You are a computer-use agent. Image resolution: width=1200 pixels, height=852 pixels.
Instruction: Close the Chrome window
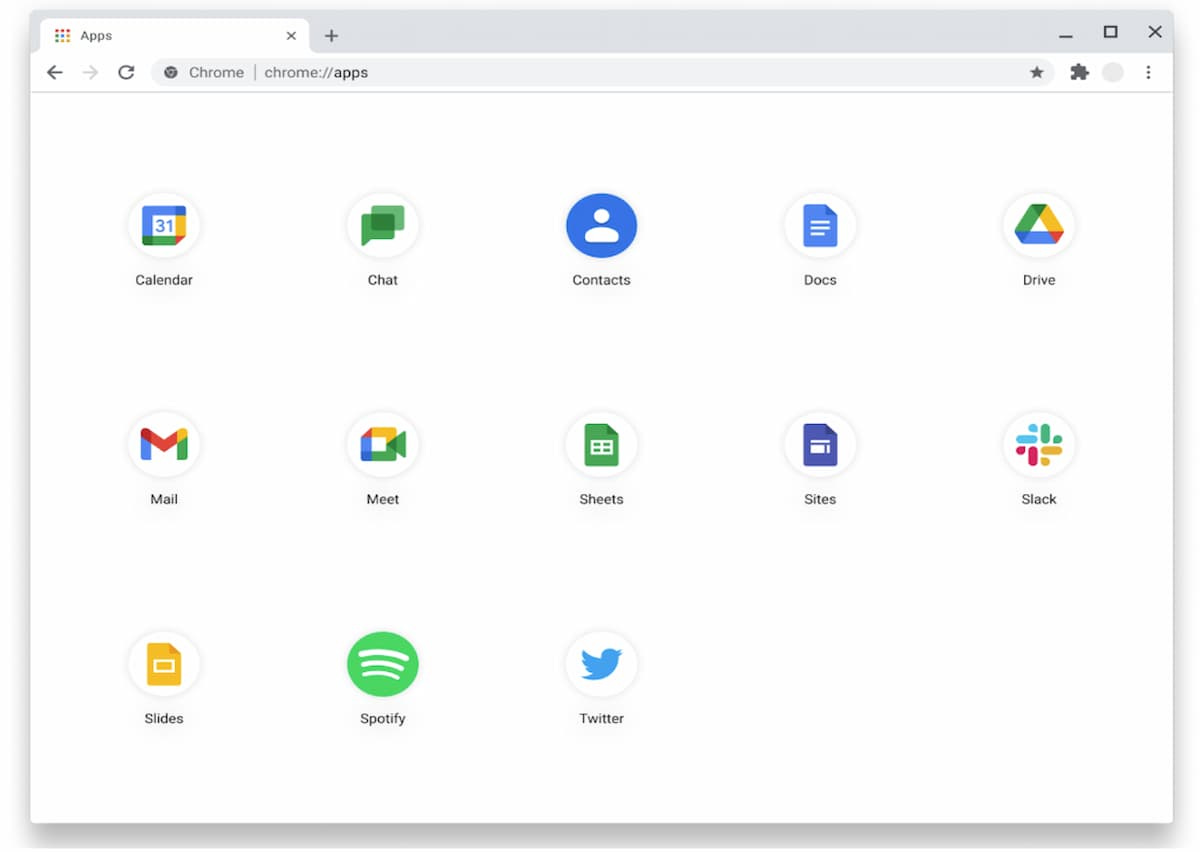(x=1155, y=32)
